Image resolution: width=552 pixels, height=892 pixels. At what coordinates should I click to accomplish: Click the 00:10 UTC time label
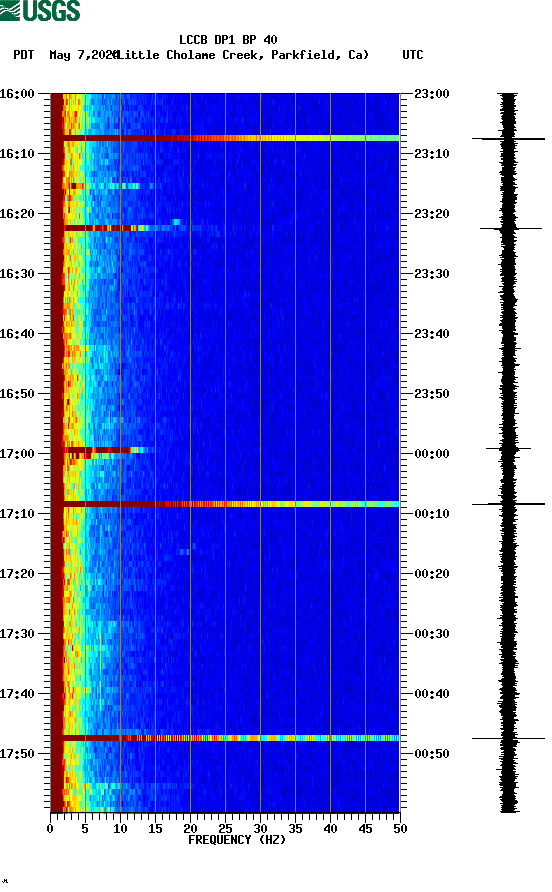point(432,514)
